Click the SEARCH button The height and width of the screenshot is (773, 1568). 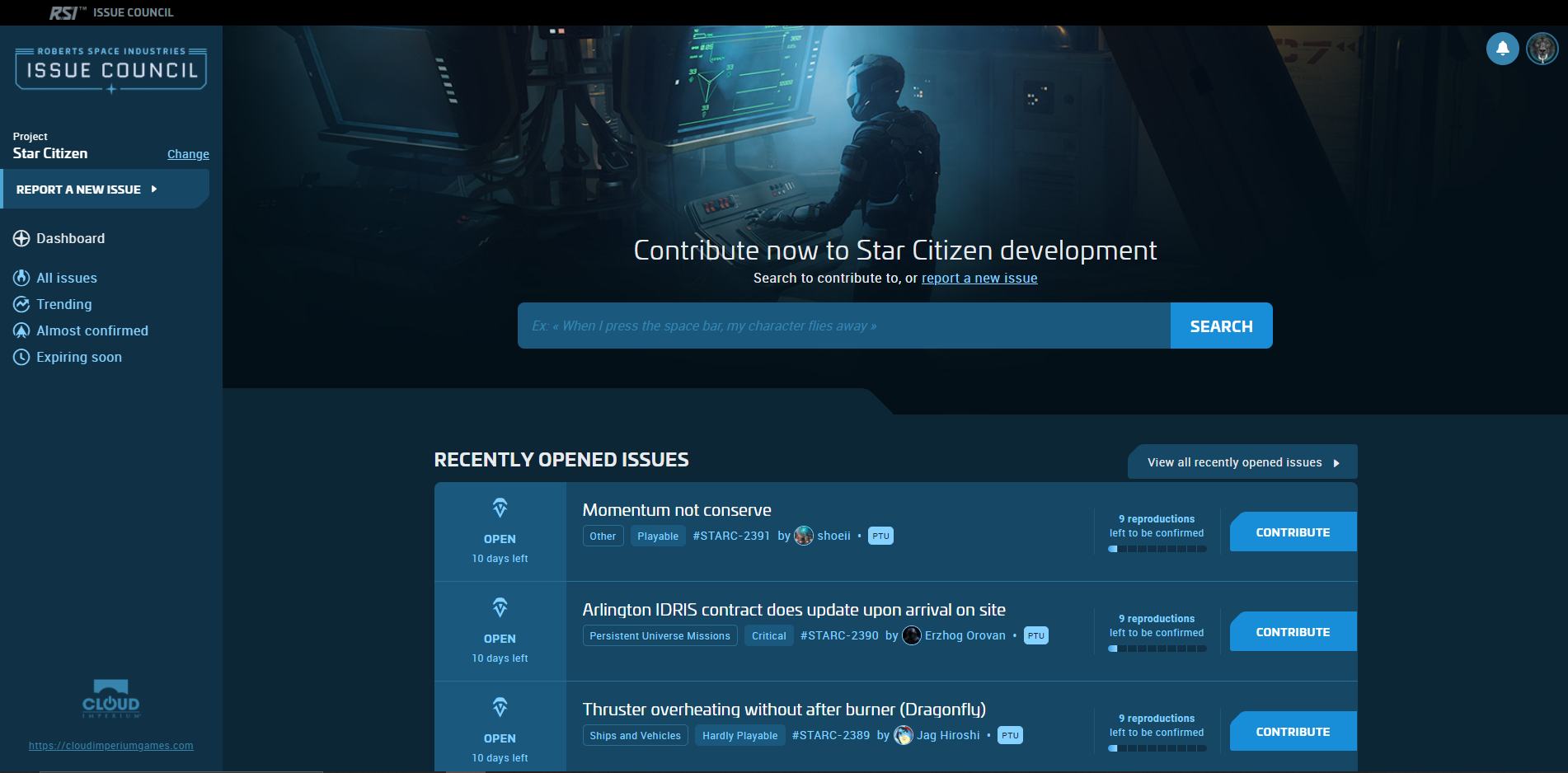1221,326
